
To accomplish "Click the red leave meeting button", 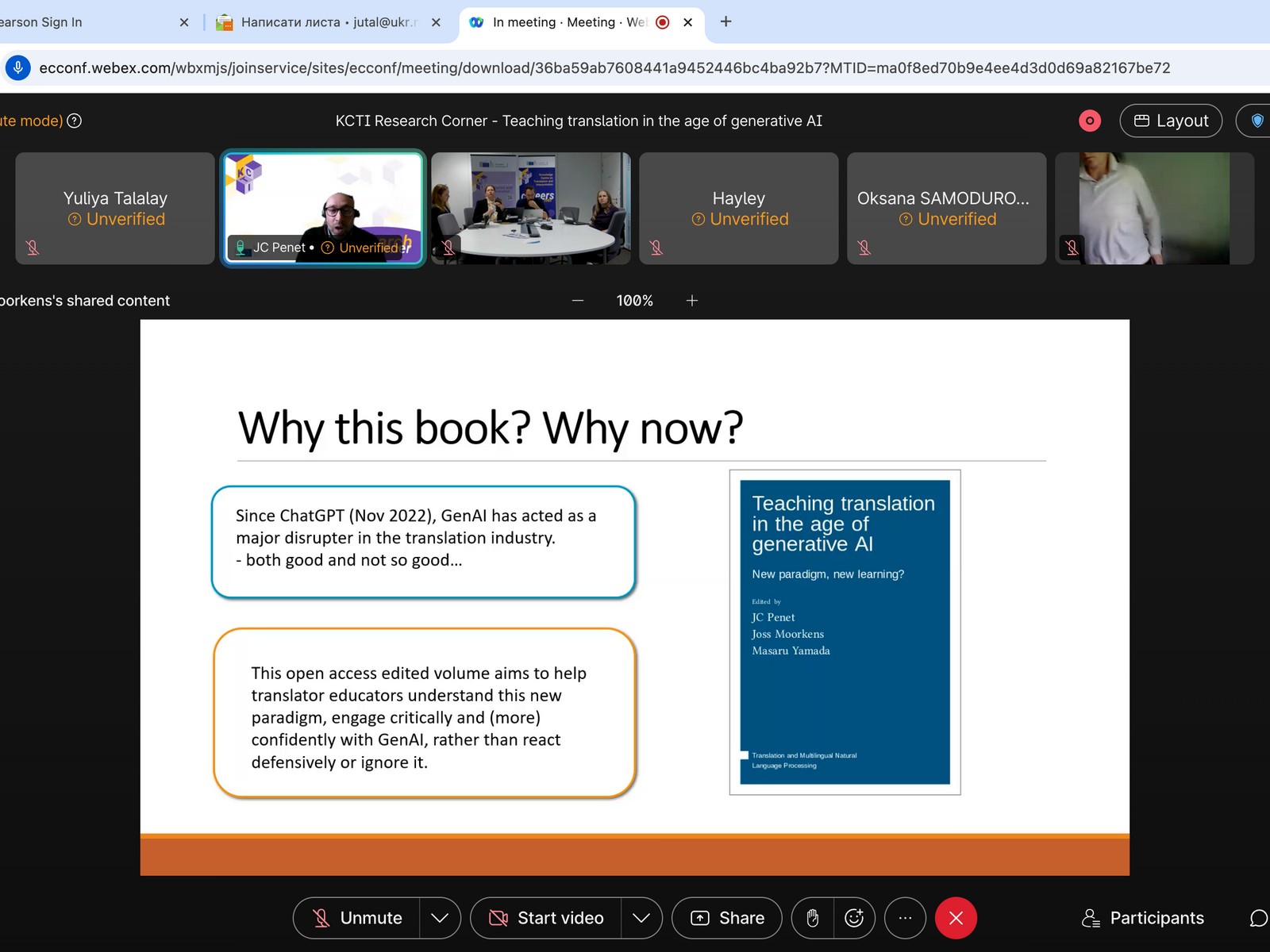I will 956,918.
